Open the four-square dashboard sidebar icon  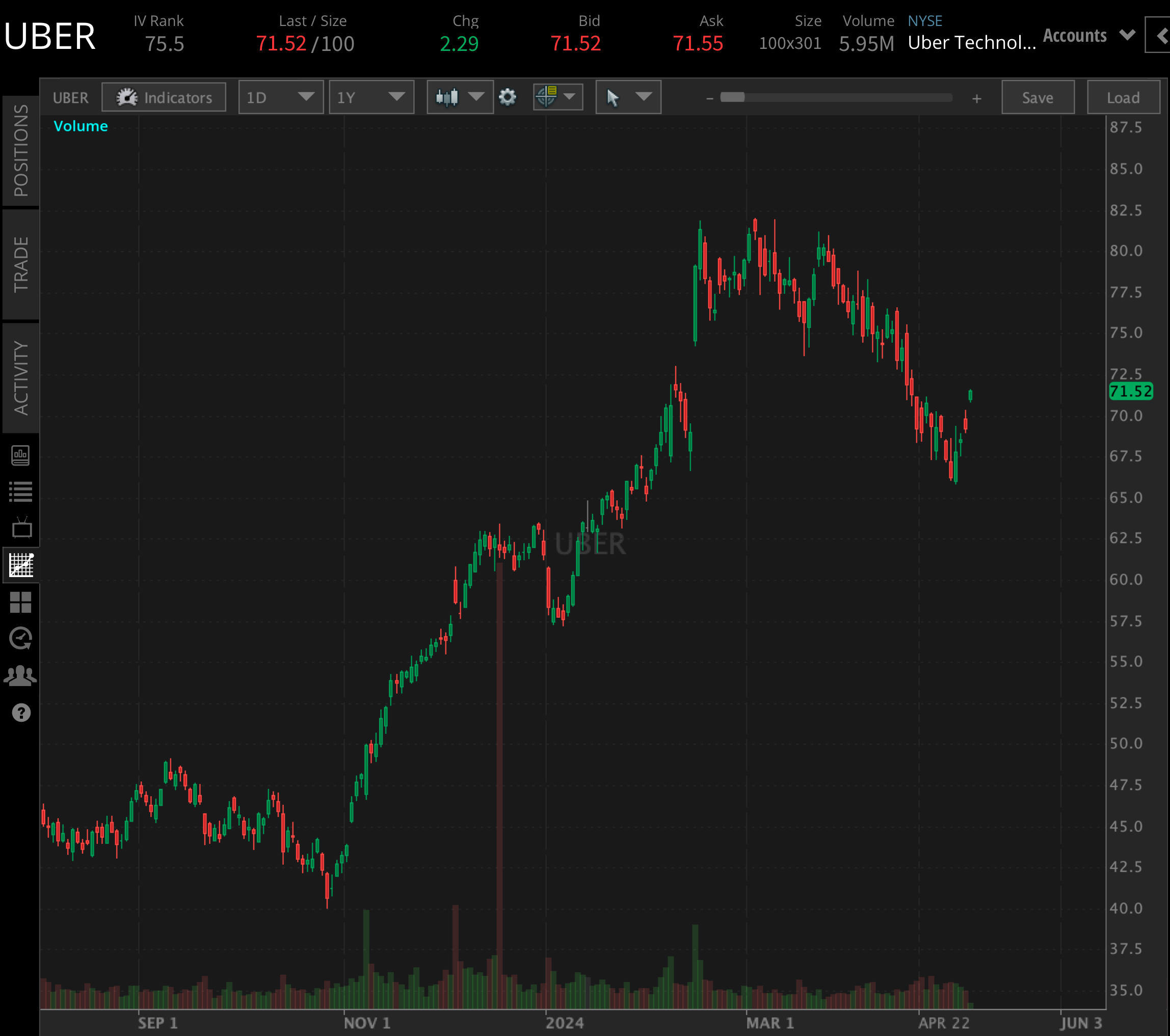[x=21, y=602]
